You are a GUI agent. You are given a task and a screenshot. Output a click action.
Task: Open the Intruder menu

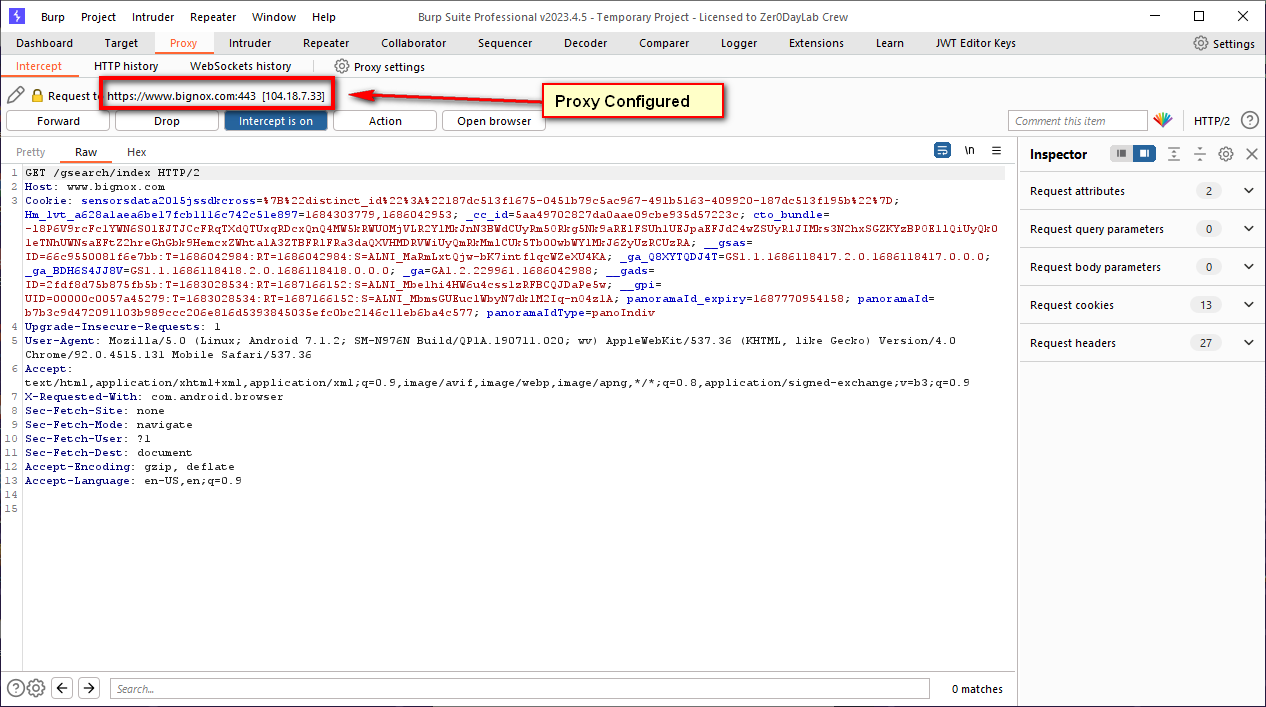pos(153,17)
